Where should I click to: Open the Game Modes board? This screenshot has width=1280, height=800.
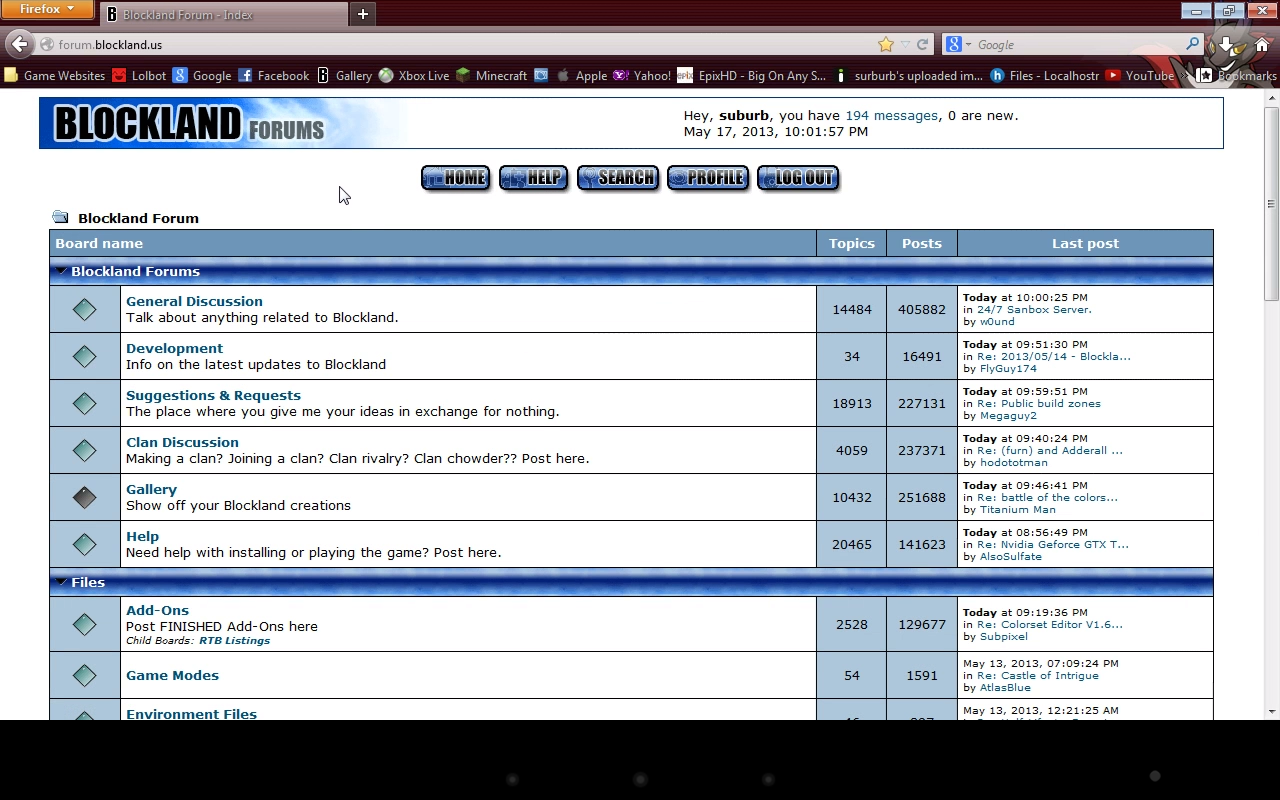coord(172,675)
